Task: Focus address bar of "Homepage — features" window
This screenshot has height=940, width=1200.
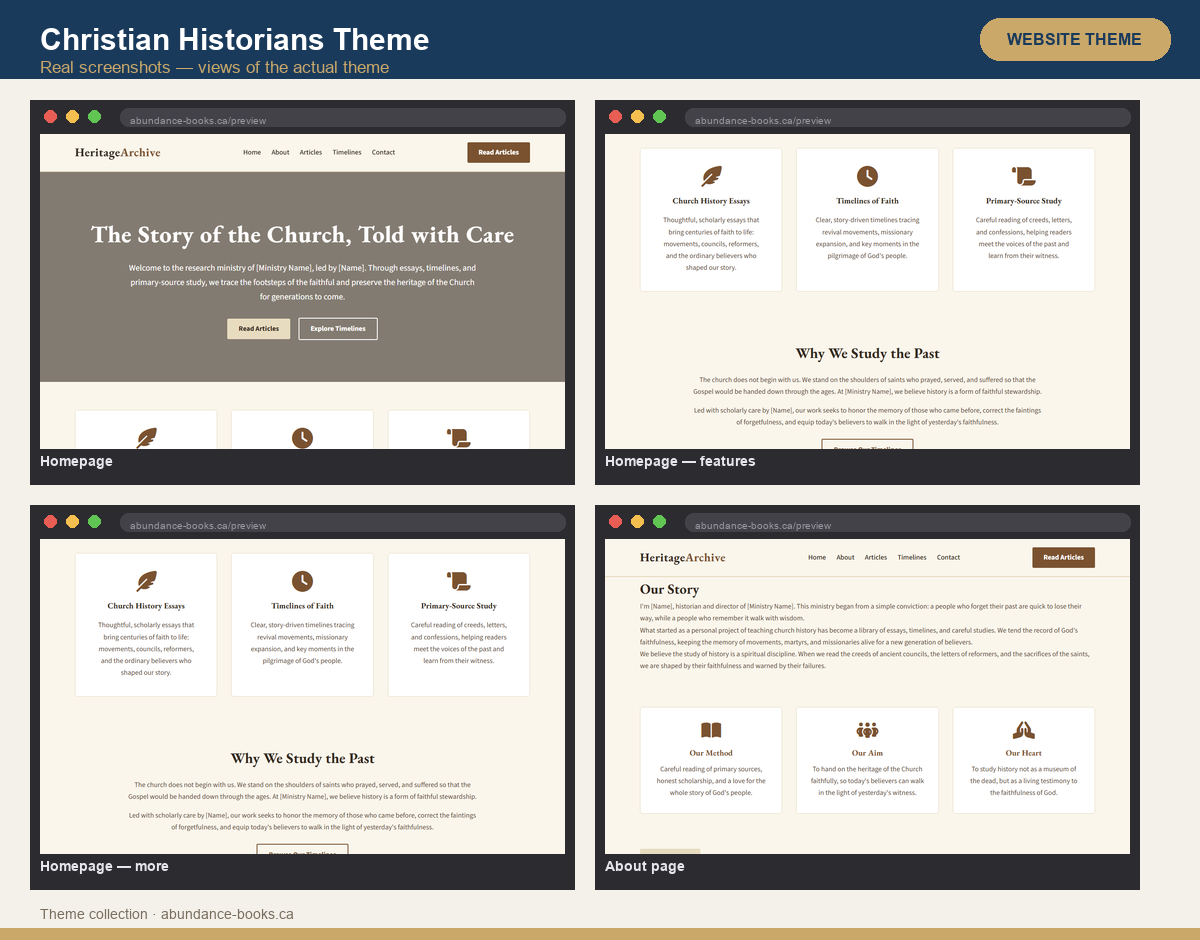Action: point(908,119)
